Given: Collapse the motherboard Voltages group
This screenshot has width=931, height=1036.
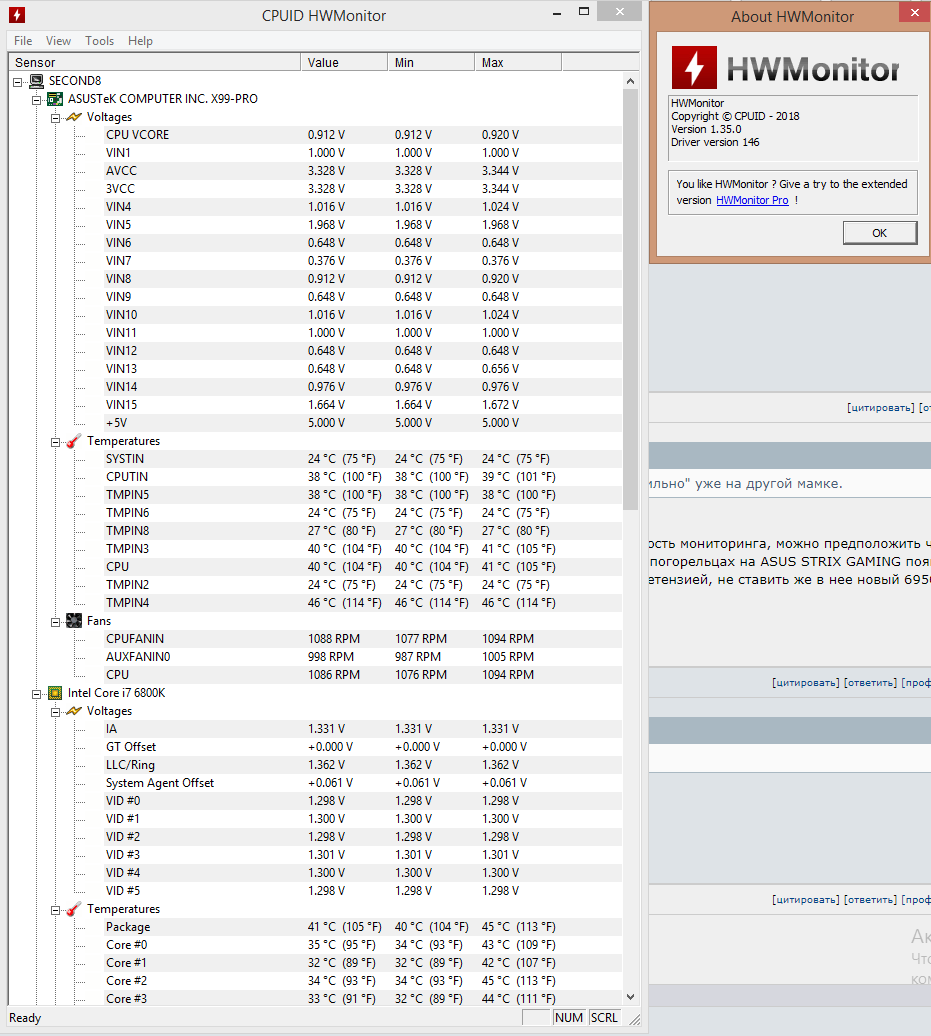Looking at the screenshot, I should pyautogui.click(x=56, y=118).
